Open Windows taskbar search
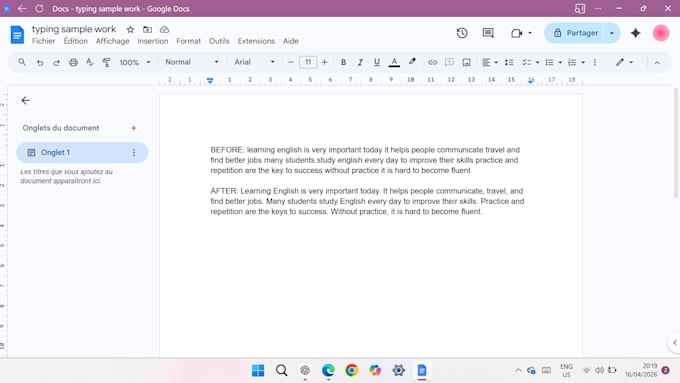680x383 pixels. click(x=281, y=370)
